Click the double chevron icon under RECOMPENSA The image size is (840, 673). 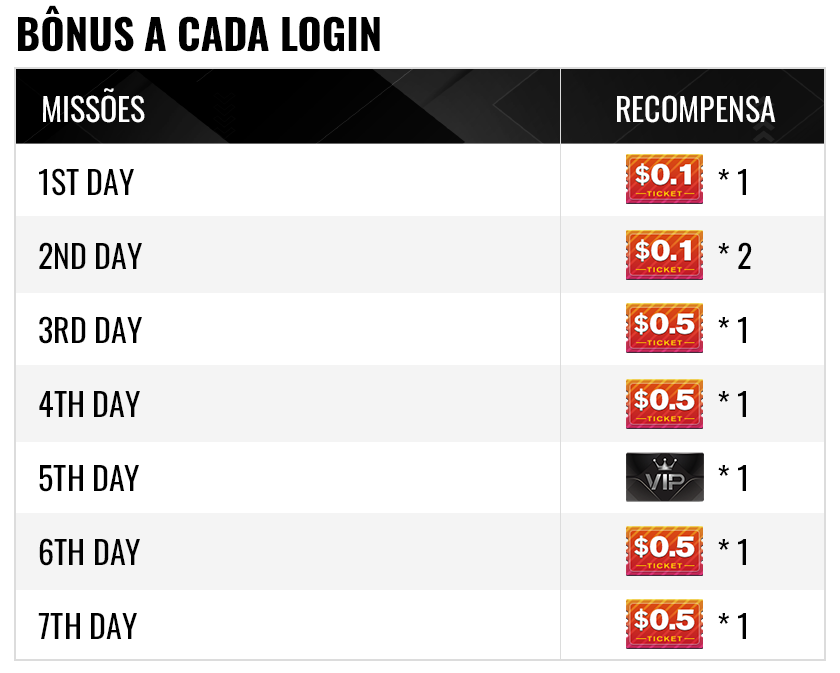click(764, 132)
